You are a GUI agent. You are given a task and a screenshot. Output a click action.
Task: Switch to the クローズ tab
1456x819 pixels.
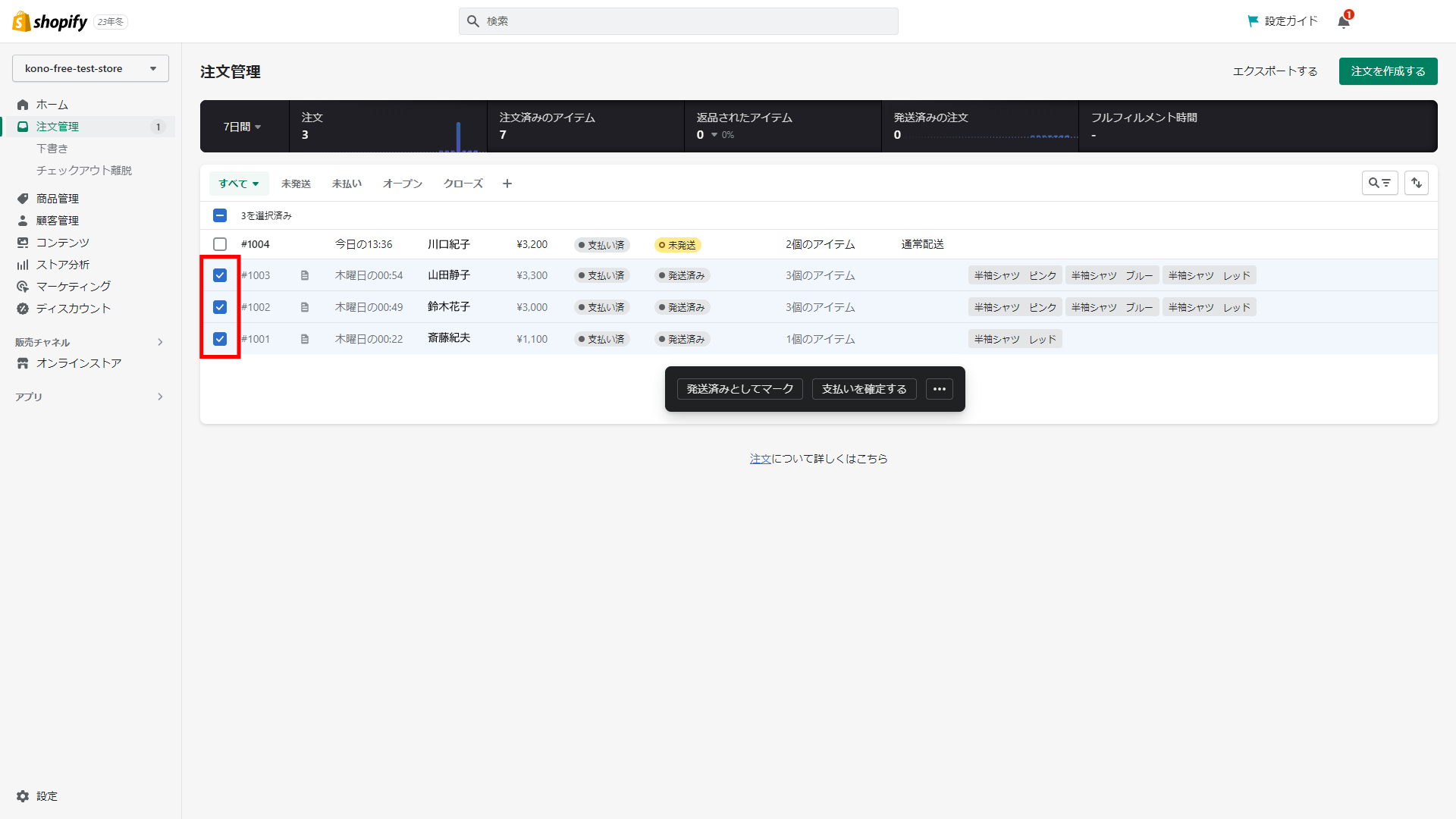[x=463, y=184]
